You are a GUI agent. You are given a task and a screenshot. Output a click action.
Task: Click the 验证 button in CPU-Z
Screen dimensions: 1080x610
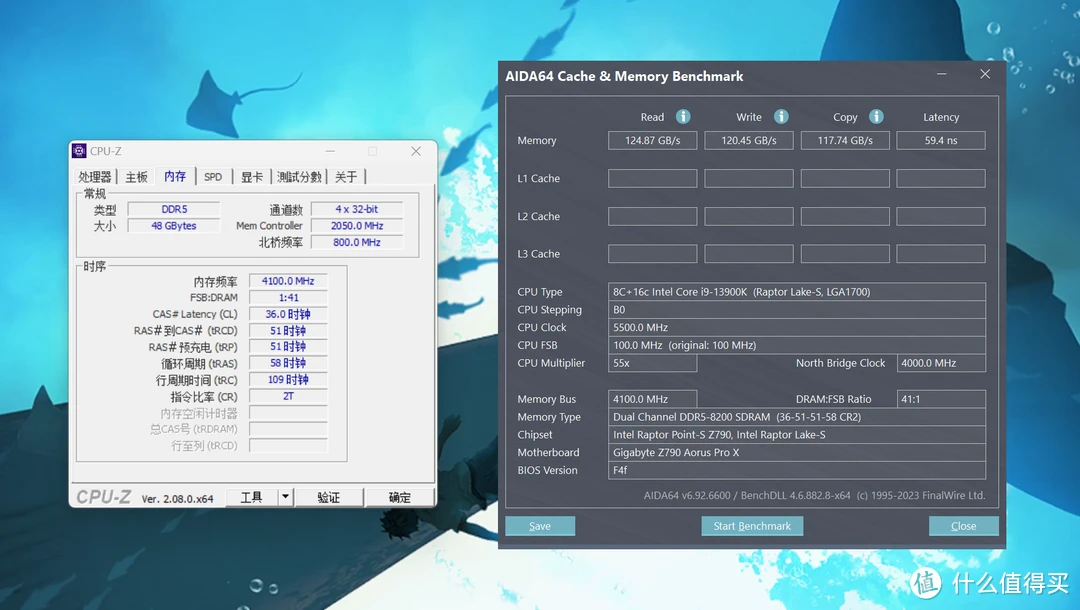tap(328, 497)
